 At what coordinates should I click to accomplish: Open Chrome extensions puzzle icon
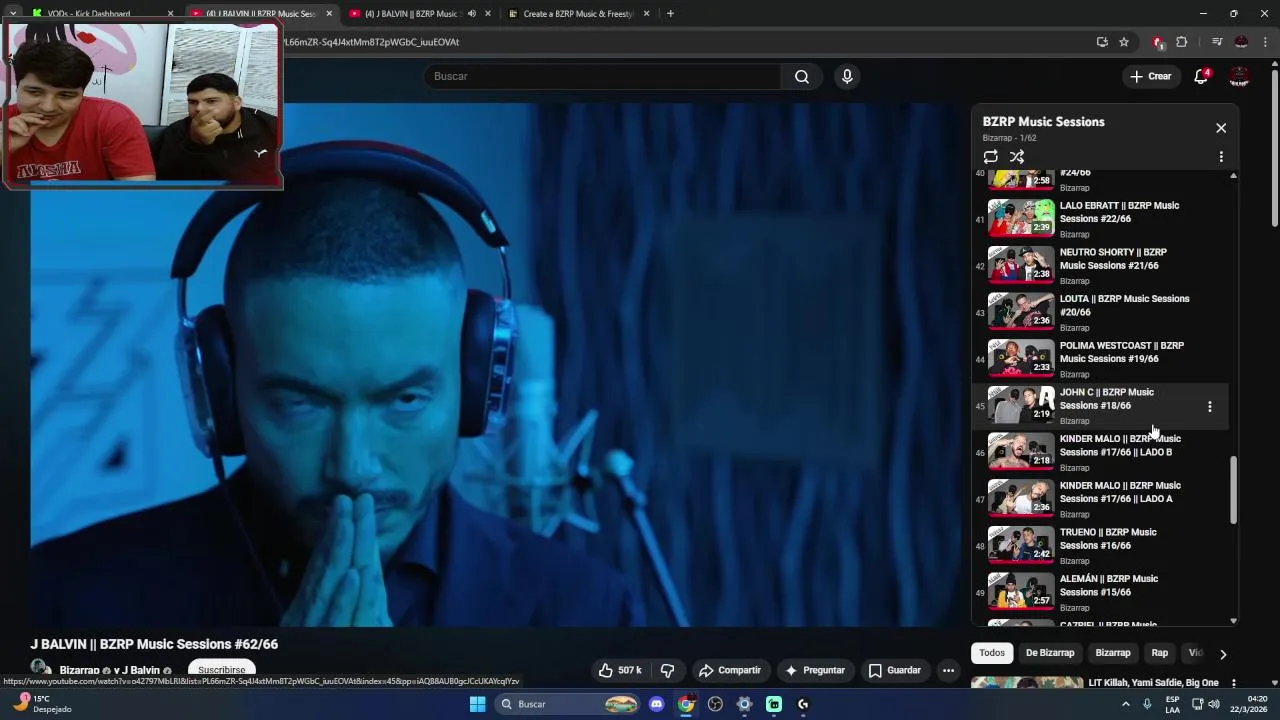pyautogui.click(x=1181, y=42)
